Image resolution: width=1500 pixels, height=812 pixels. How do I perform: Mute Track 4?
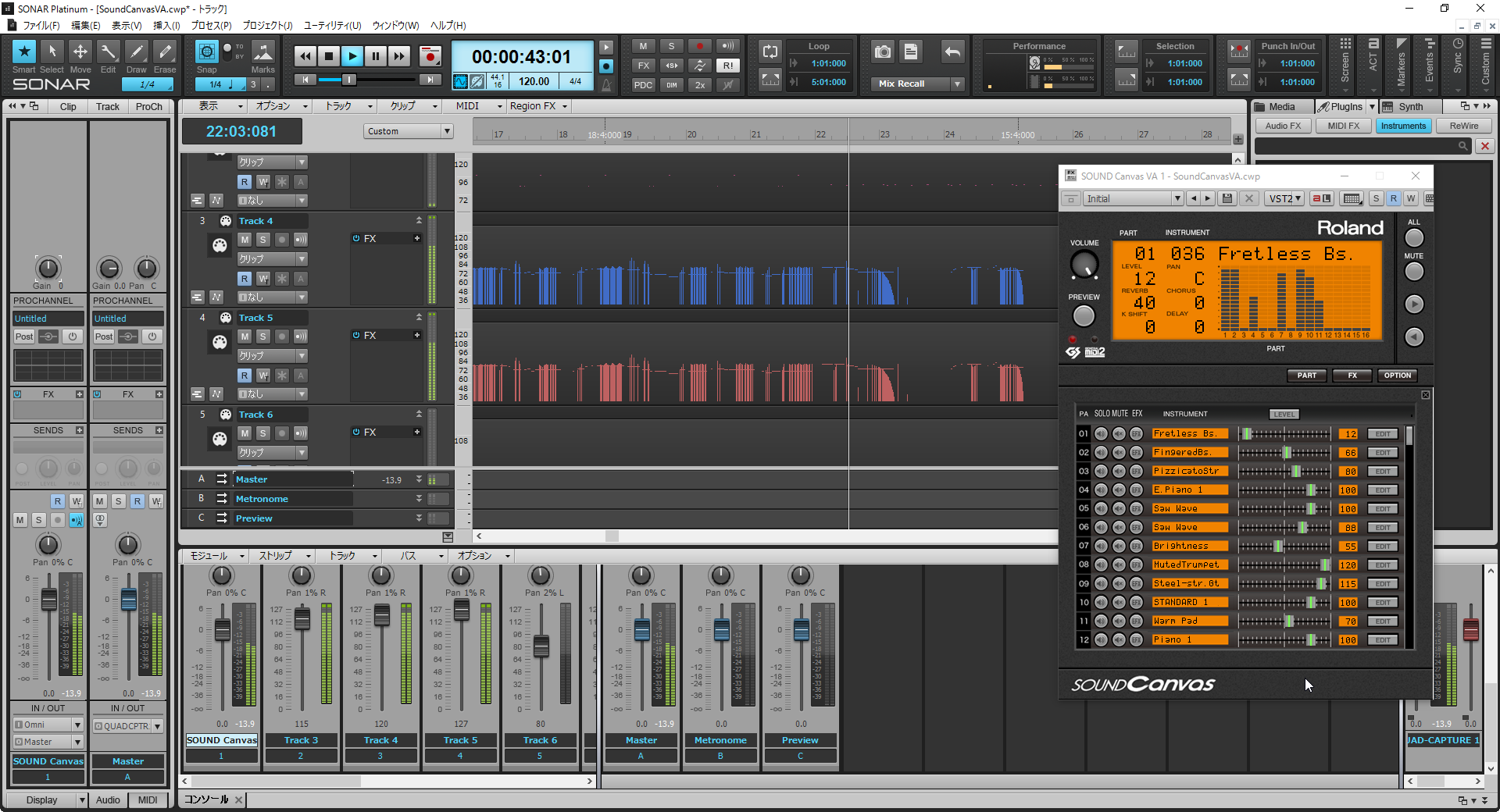click(x=245, y=240)
